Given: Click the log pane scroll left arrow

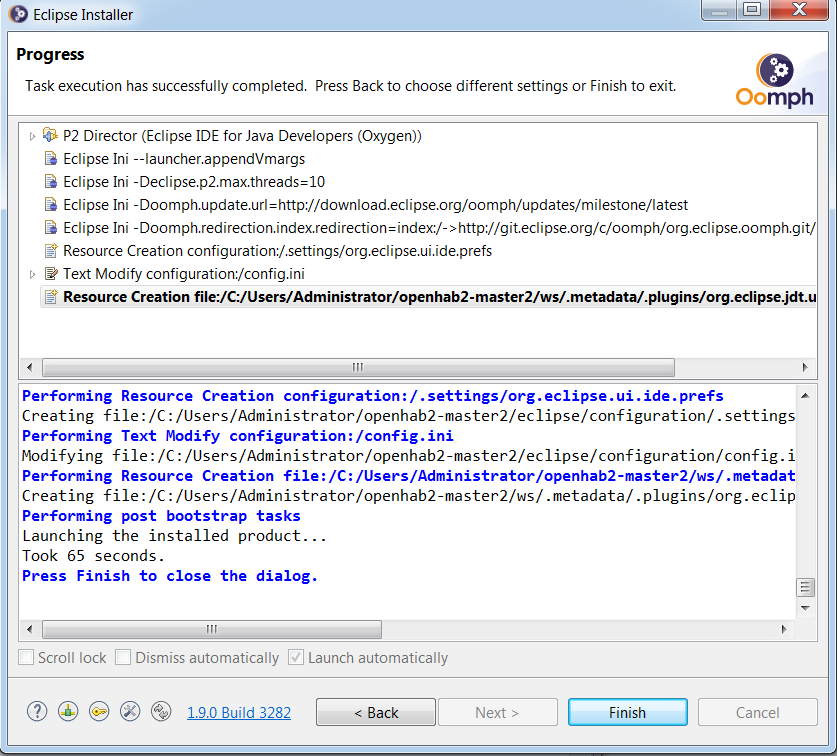Looking at the screenshot, I should (30, 629).
